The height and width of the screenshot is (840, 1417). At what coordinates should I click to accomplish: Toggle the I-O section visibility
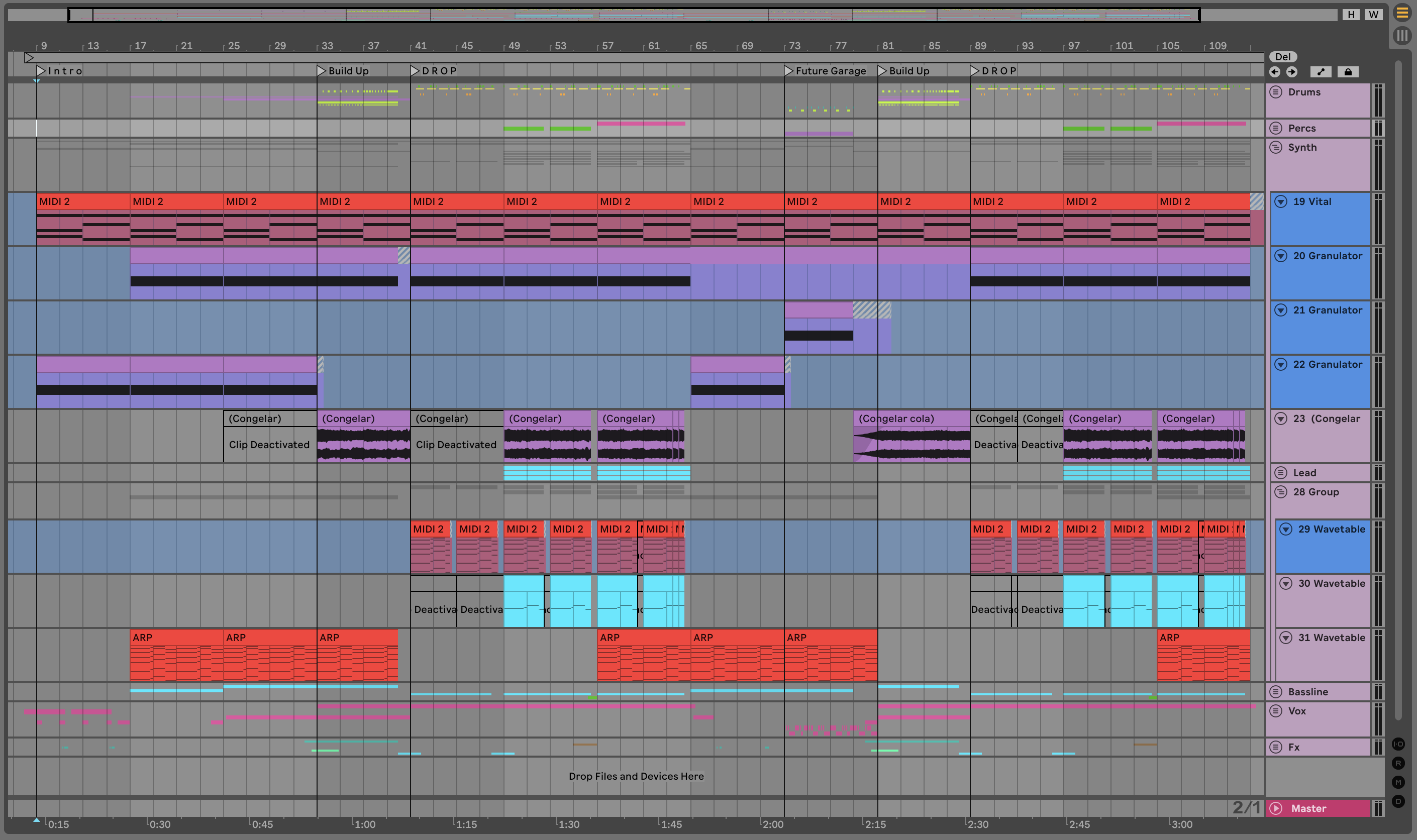1398,744
